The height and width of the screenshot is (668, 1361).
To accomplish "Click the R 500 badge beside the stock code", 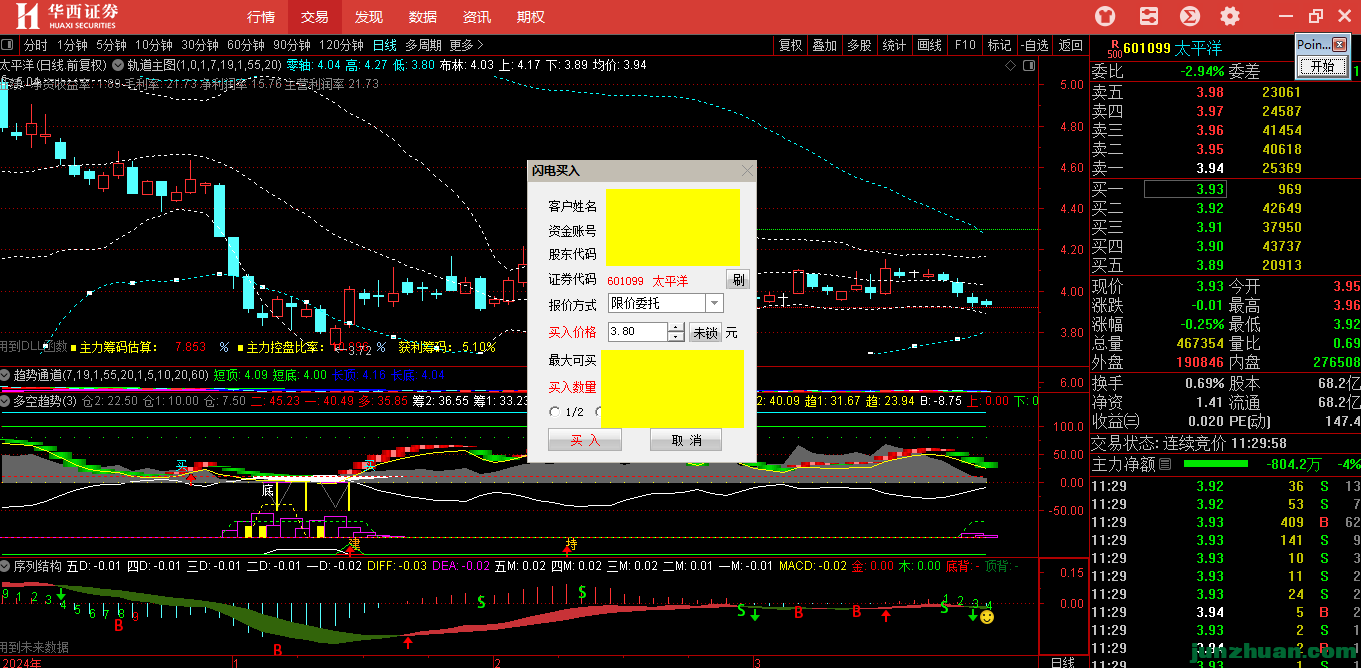I will coord(1115,47).
